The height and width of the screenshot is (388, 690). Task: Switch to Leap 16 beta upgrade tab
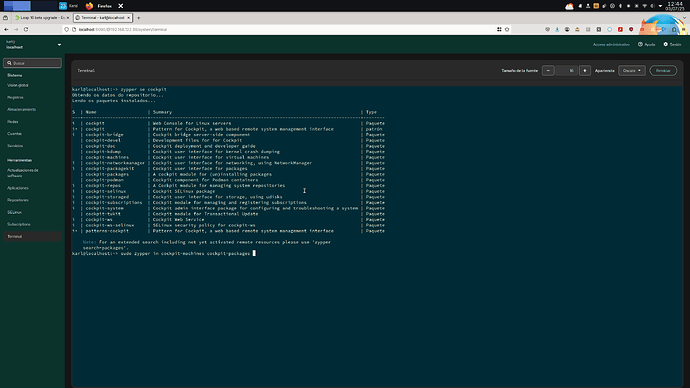[x=41, y=18]
